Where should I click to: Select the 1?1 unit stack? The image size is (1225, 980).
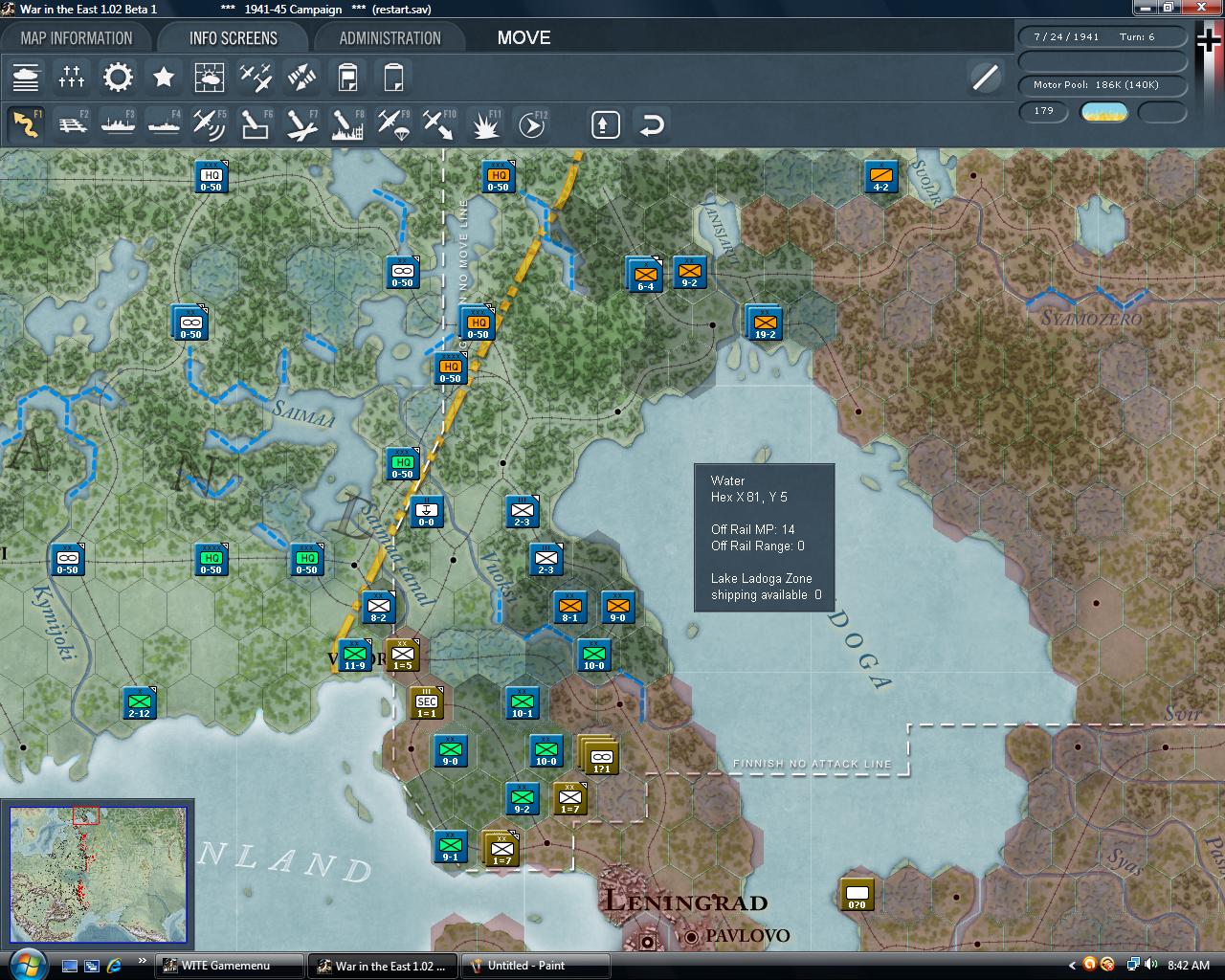[x=599, y=756]
